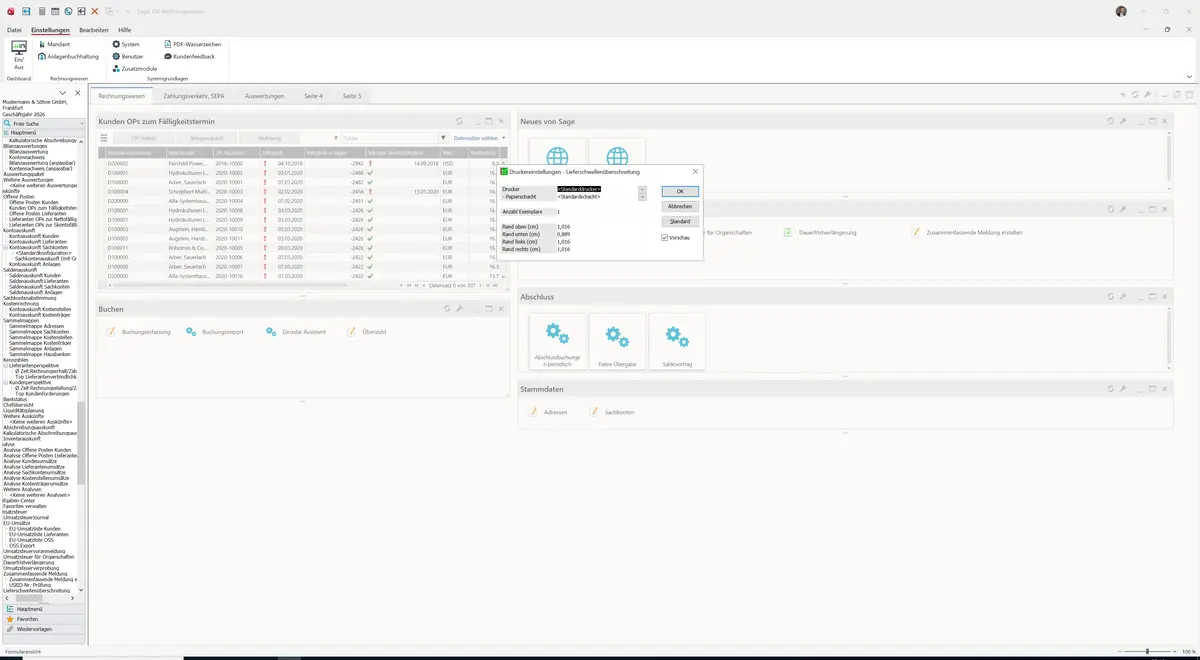Toggle the Dashboard Ein/Aus button

click(18, 55)
